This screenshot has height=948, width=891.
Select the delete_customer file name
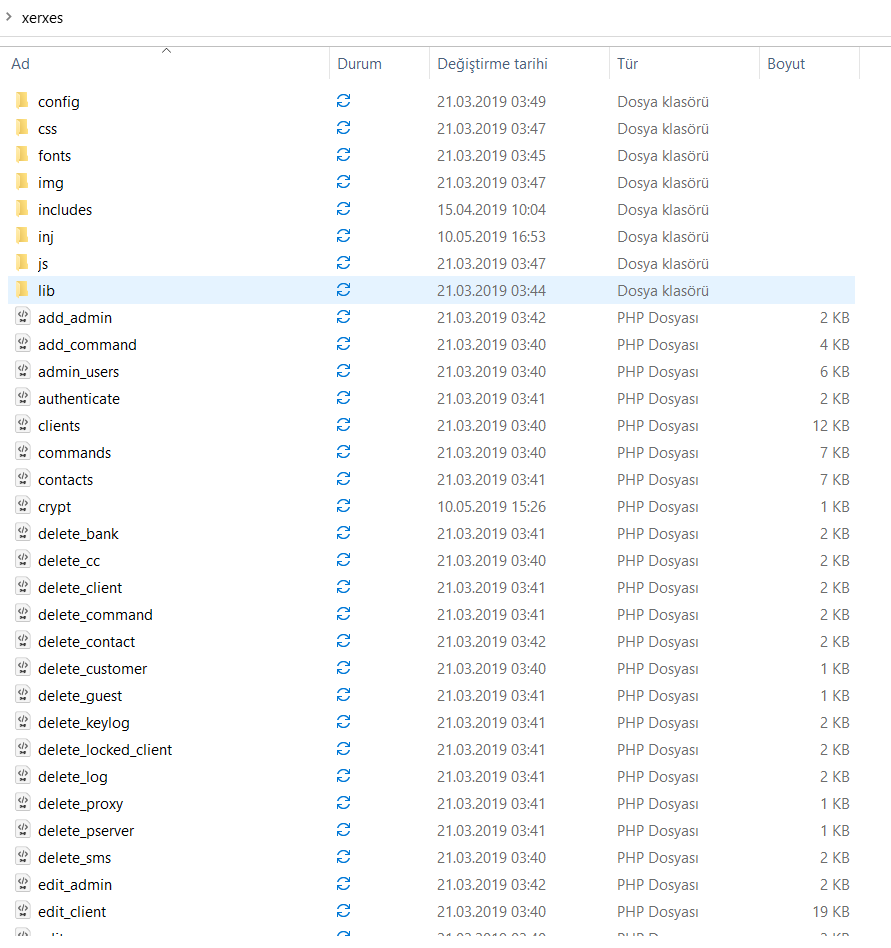click(92, 669)
